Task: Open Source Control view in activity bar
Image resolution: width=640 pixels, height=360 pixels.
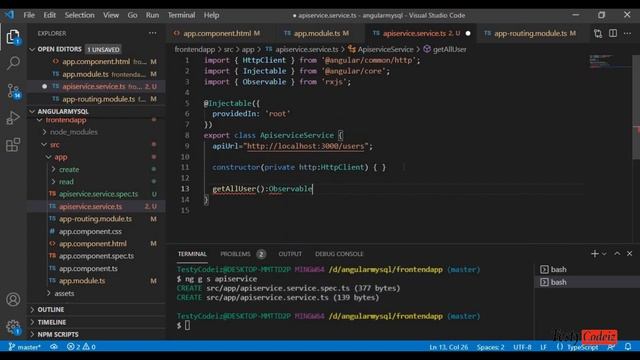Action: point(13,91)
